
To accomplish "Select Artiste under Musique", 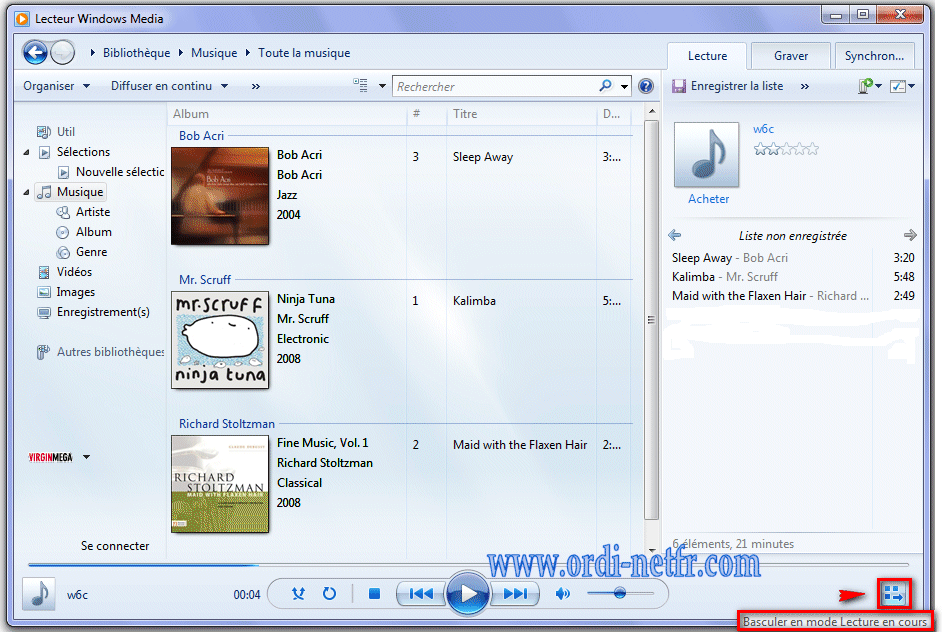I will 93,212.
